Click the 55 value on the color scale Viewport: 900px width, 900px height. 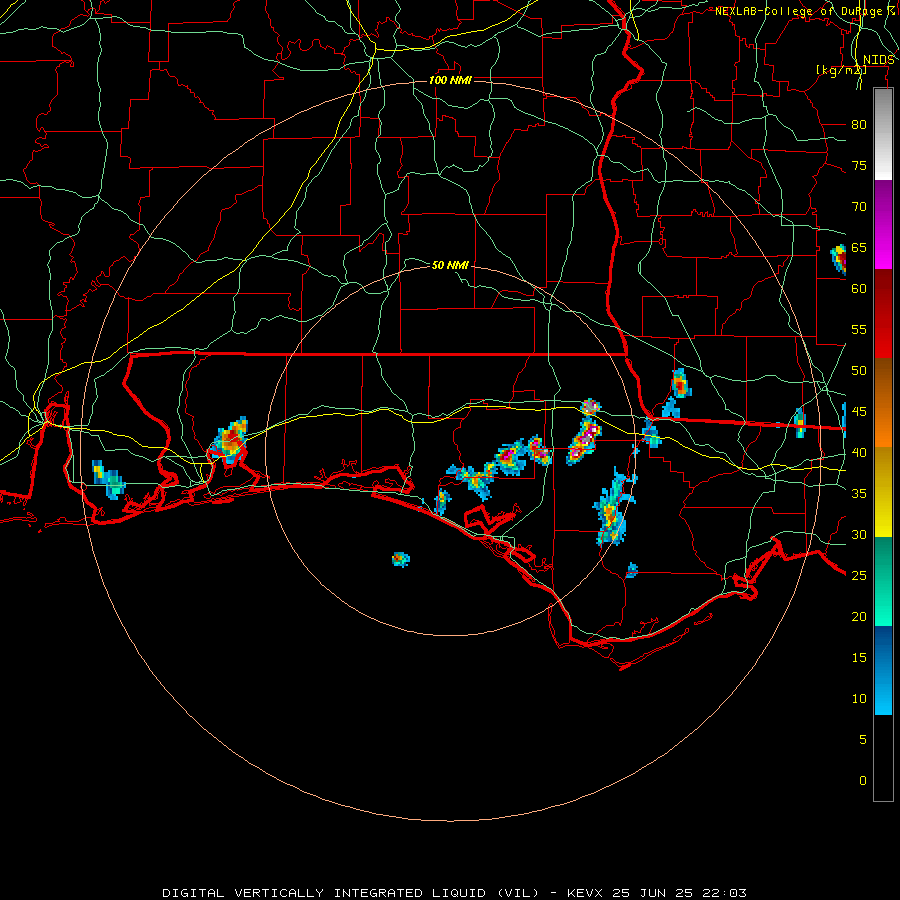point(859,329)
